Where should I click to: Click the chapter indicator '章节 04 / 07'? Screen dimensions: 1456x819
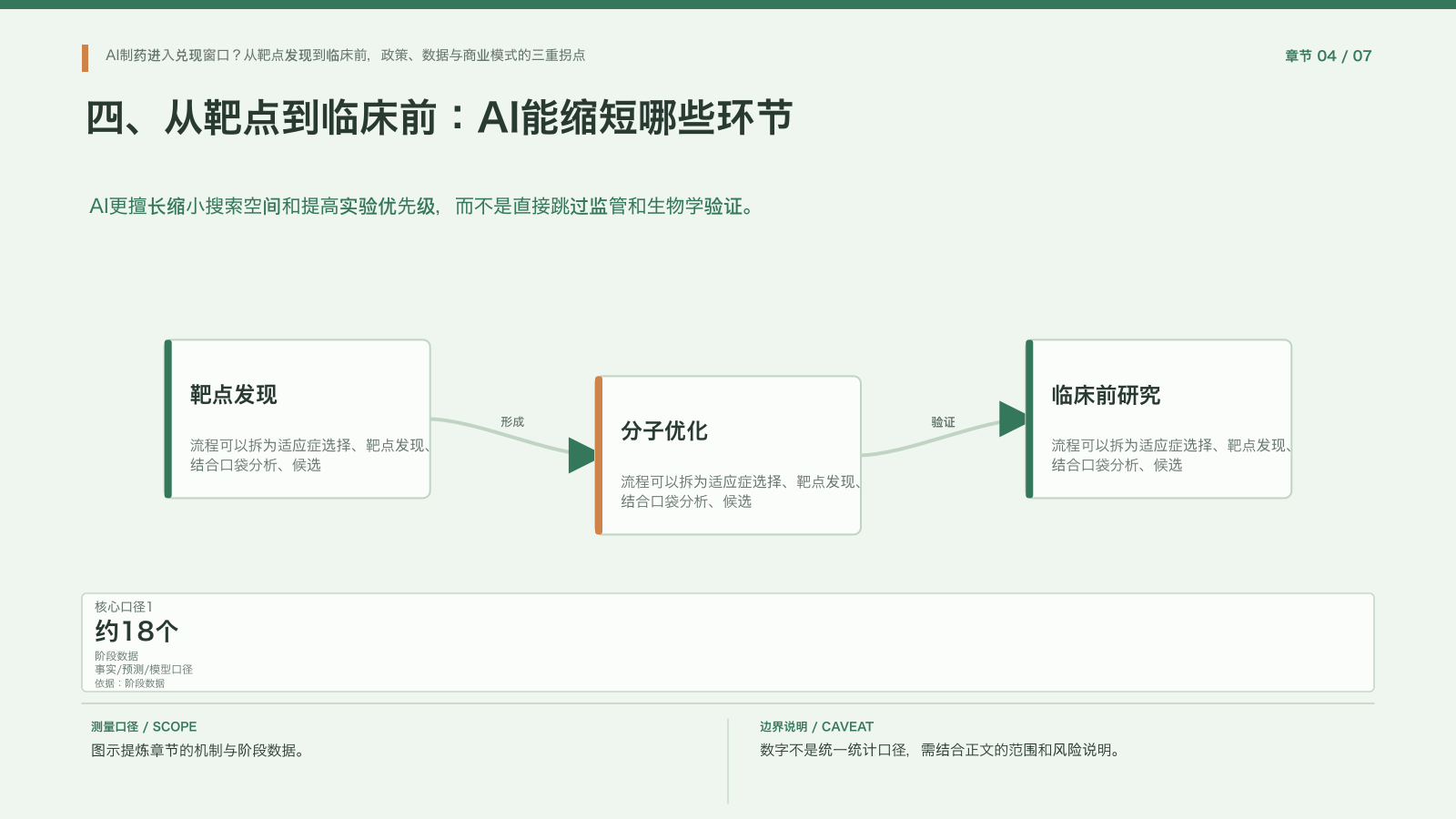1328,56
